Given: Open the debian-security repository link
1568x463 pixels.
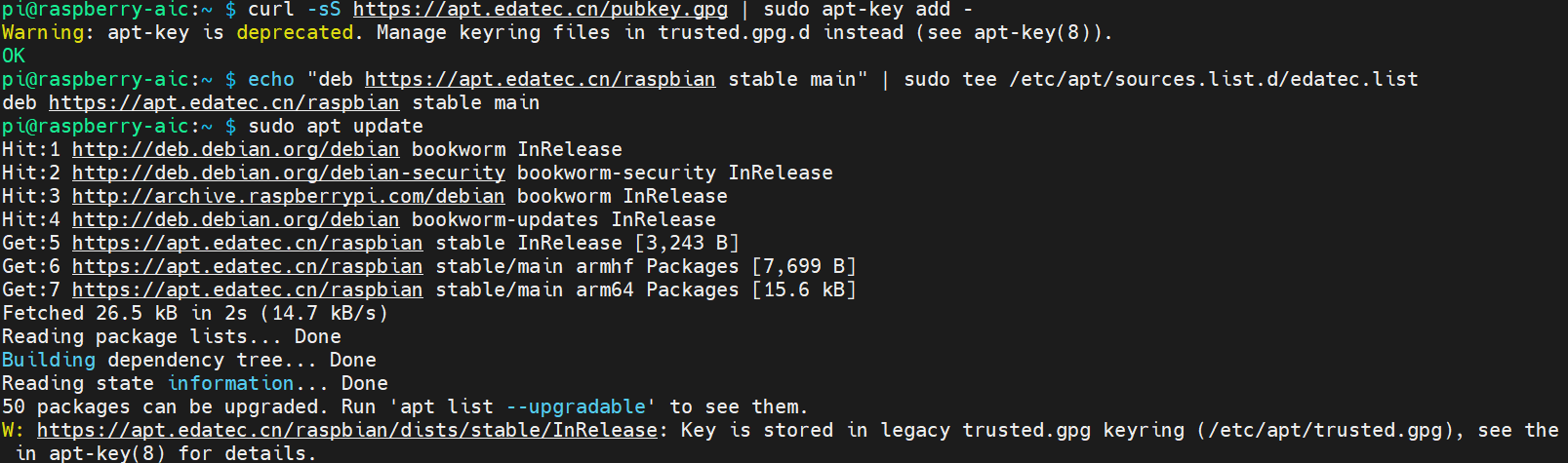Looking at the screenshot, I should pos(288,174).
